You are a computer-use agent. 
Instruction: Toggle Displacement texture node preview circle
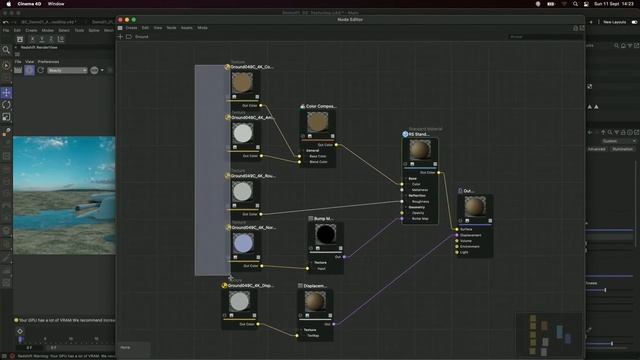pyautogui.click(x=224, y=316)
